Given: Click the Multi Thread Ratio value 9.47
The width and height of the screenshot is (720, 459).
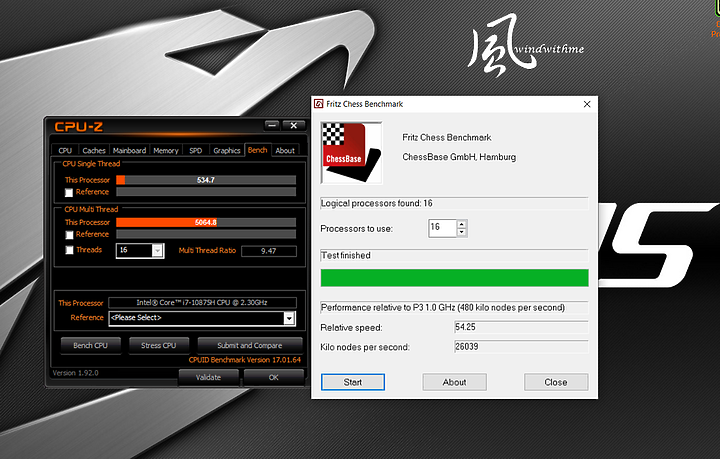Looking at the screenshot, I should tap(269, 251).
